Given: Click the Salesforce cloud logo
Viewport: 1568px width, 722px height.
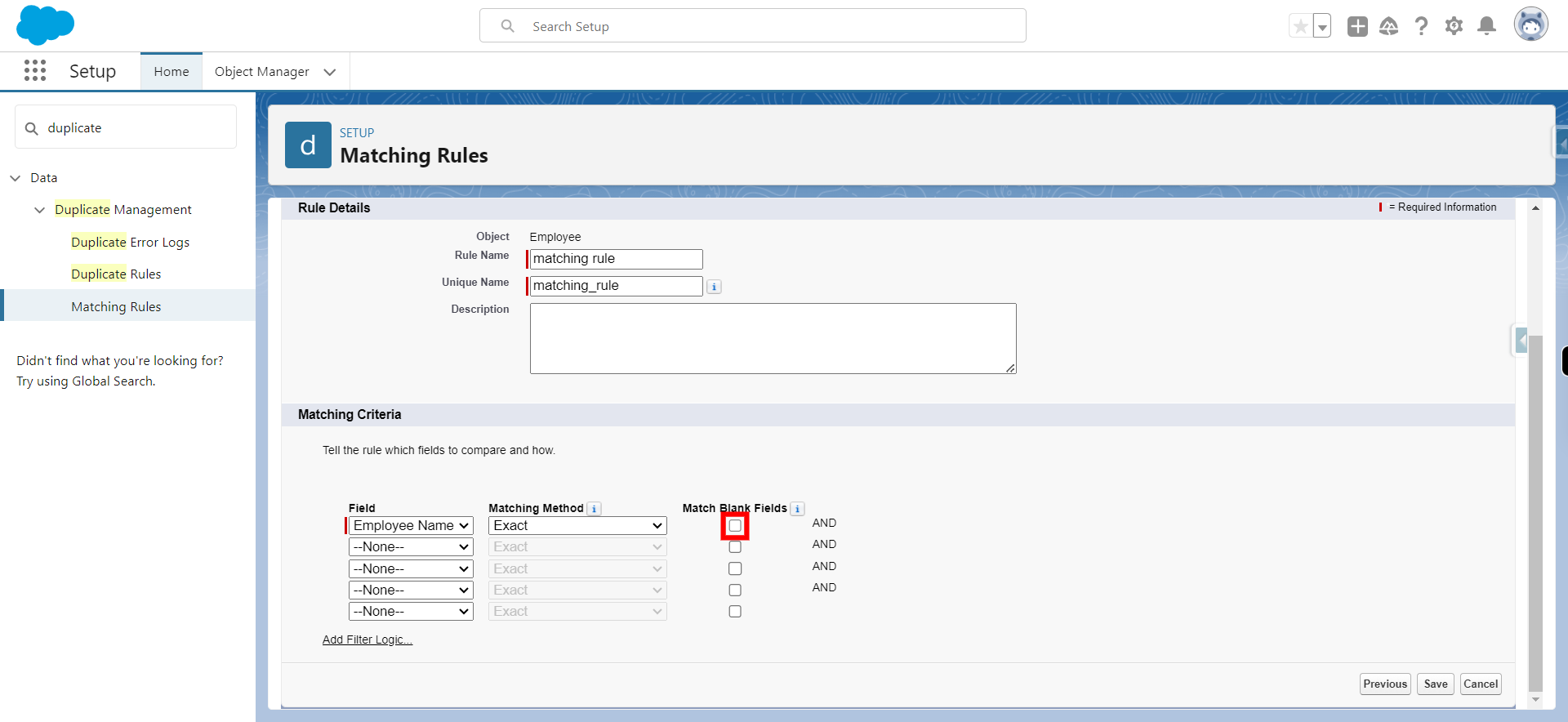Looking at the screenshot, I should coord(45,25).
